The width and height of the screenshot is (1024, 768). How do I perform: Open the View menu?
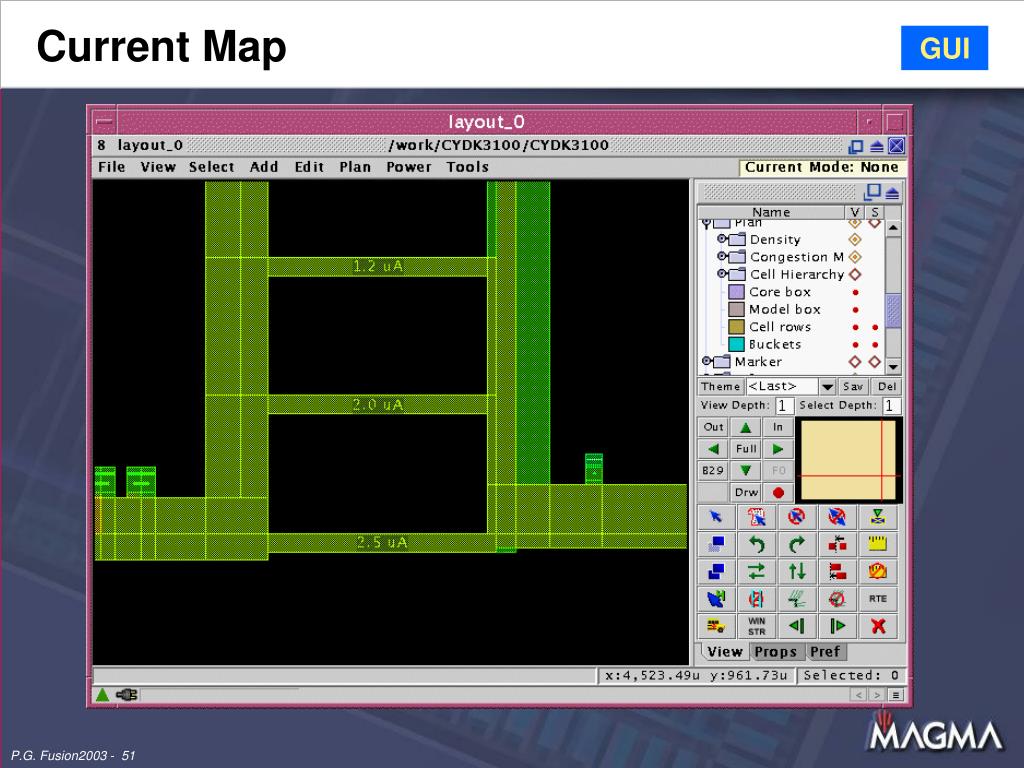point(158,167)
